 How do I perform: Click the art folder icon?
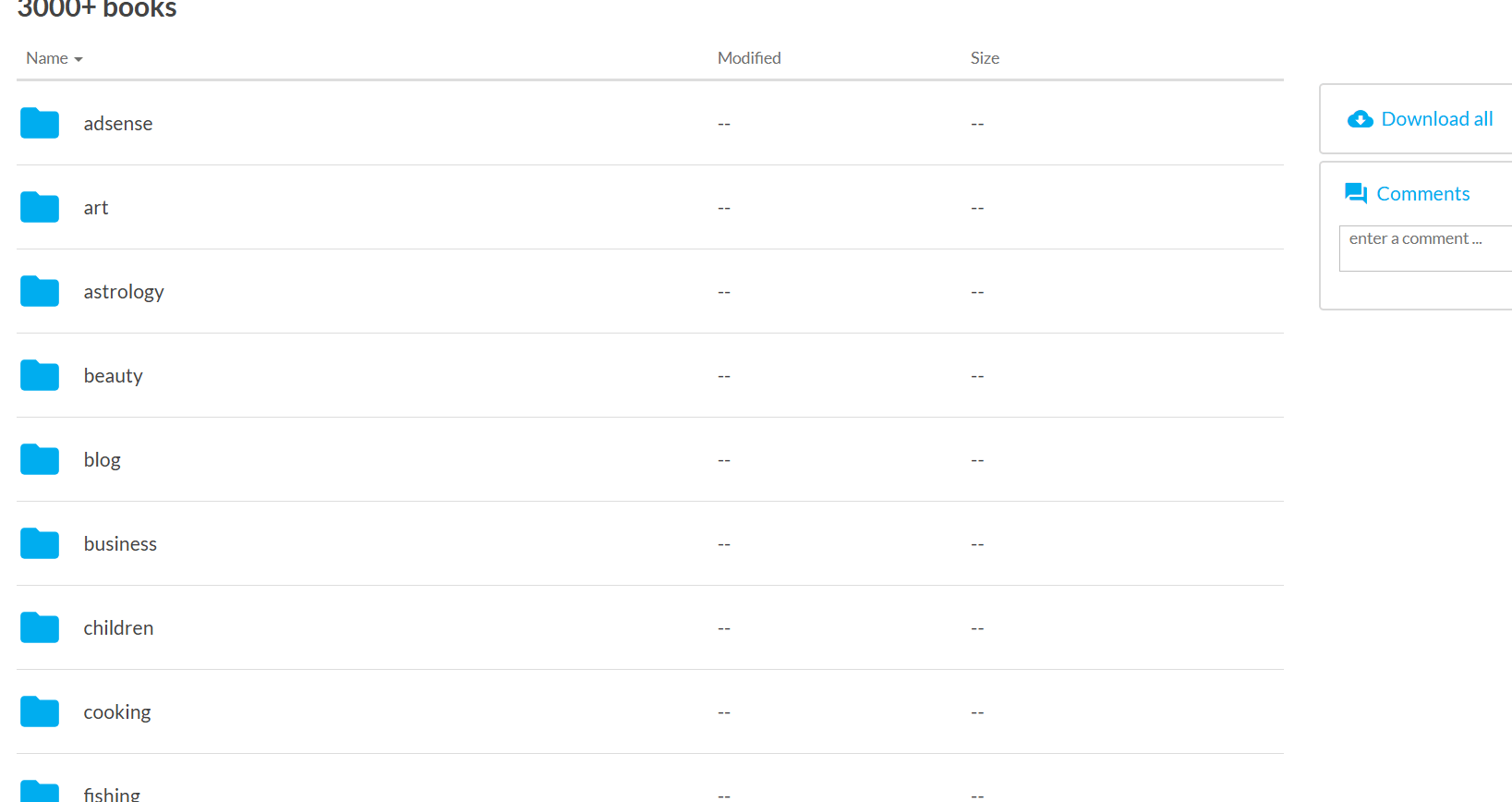(x=40, y=207)
